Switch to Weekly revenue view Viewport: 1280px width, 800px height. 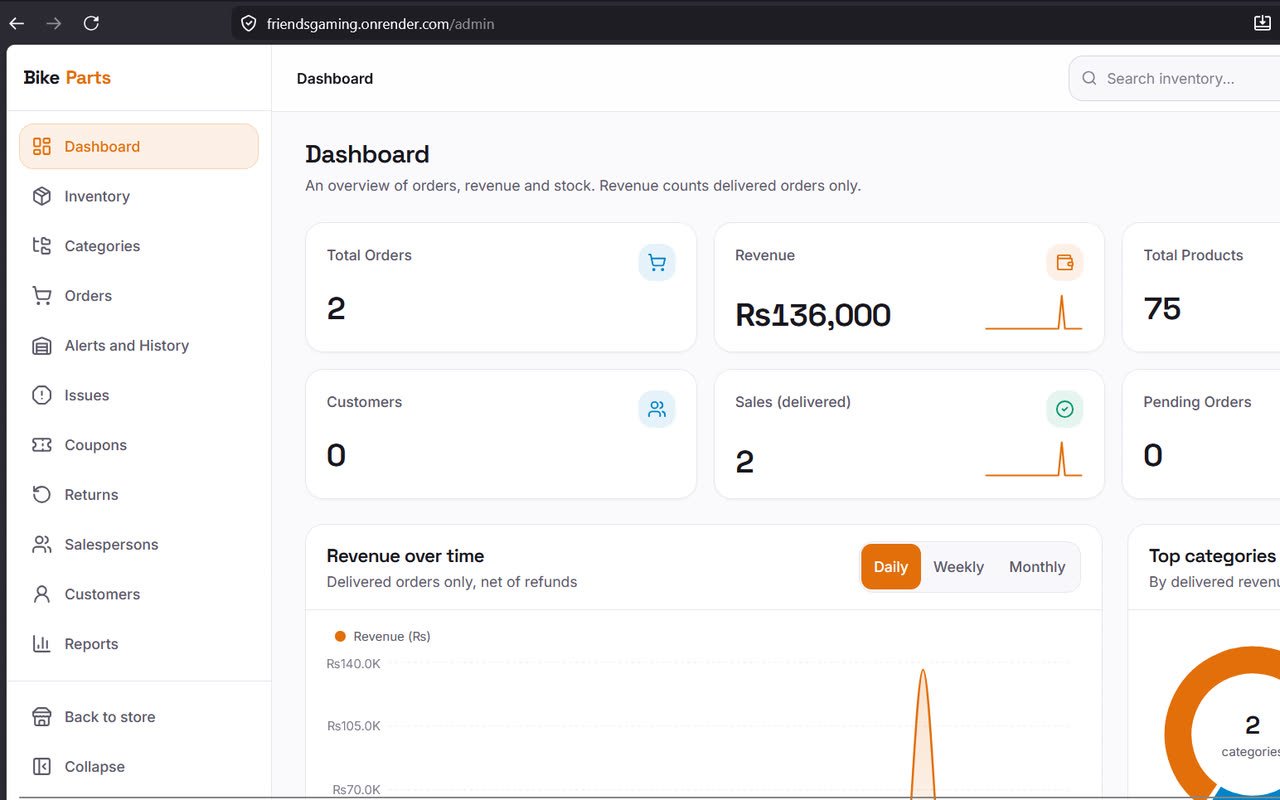point(959,567)
